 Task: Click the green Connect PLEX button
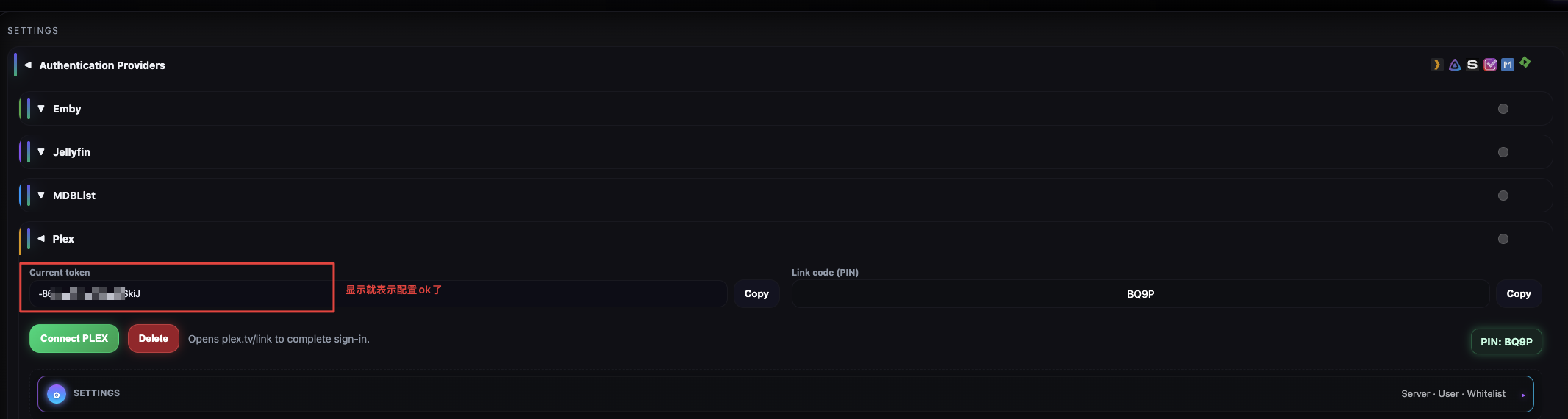pyautogui.click(x=74, y=338)
